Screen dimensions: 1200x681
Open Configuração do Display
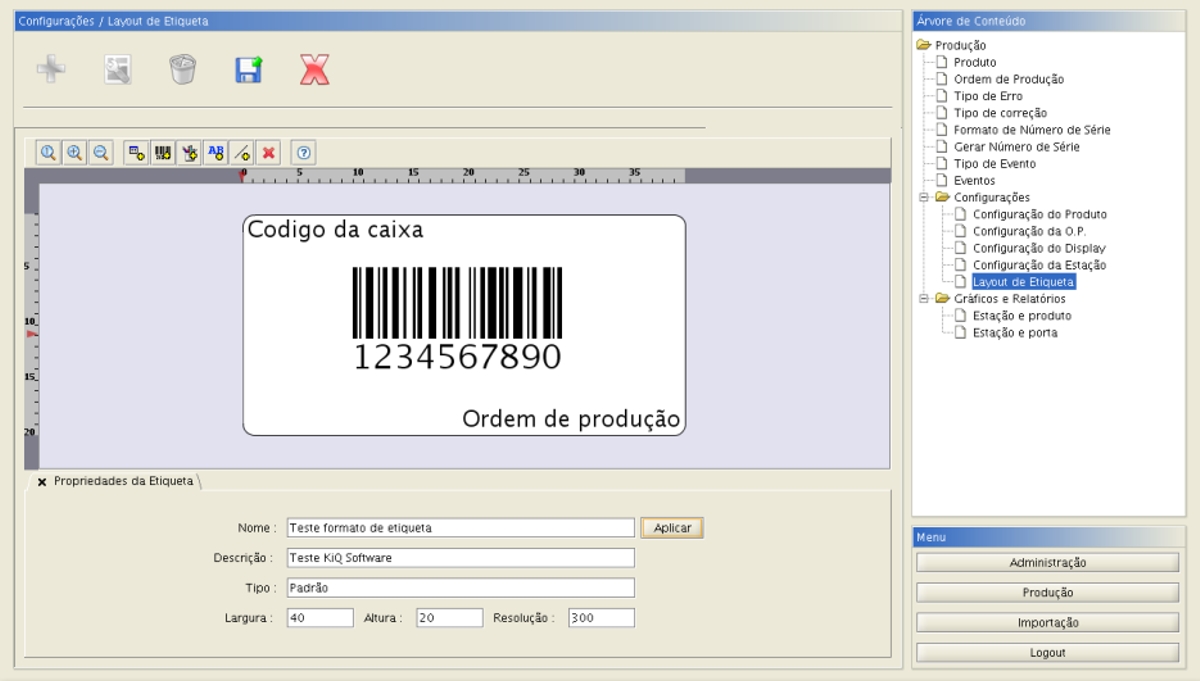1038,248
